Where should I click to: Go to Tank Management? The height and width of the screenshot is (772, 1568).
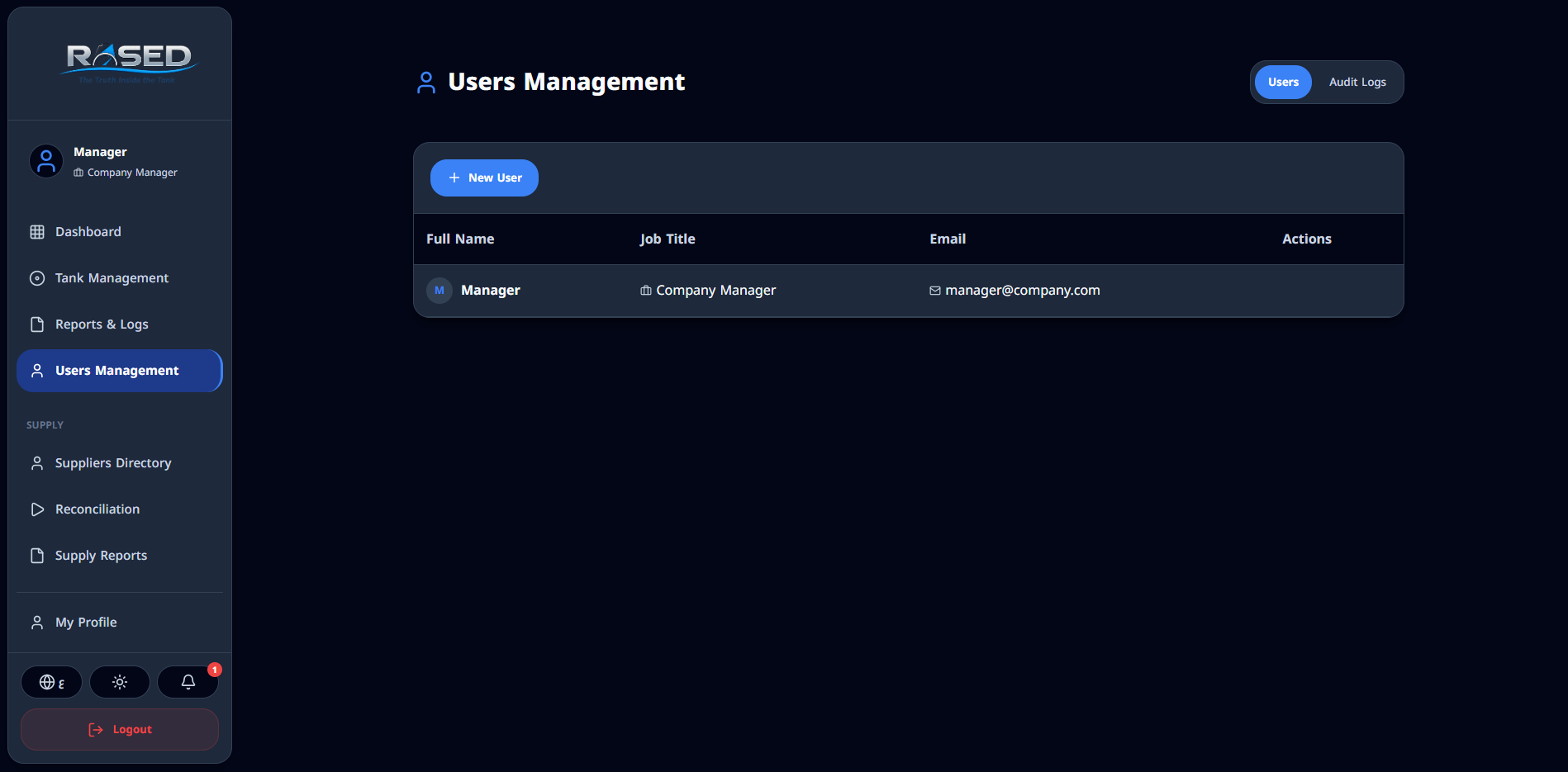(112, 278)
